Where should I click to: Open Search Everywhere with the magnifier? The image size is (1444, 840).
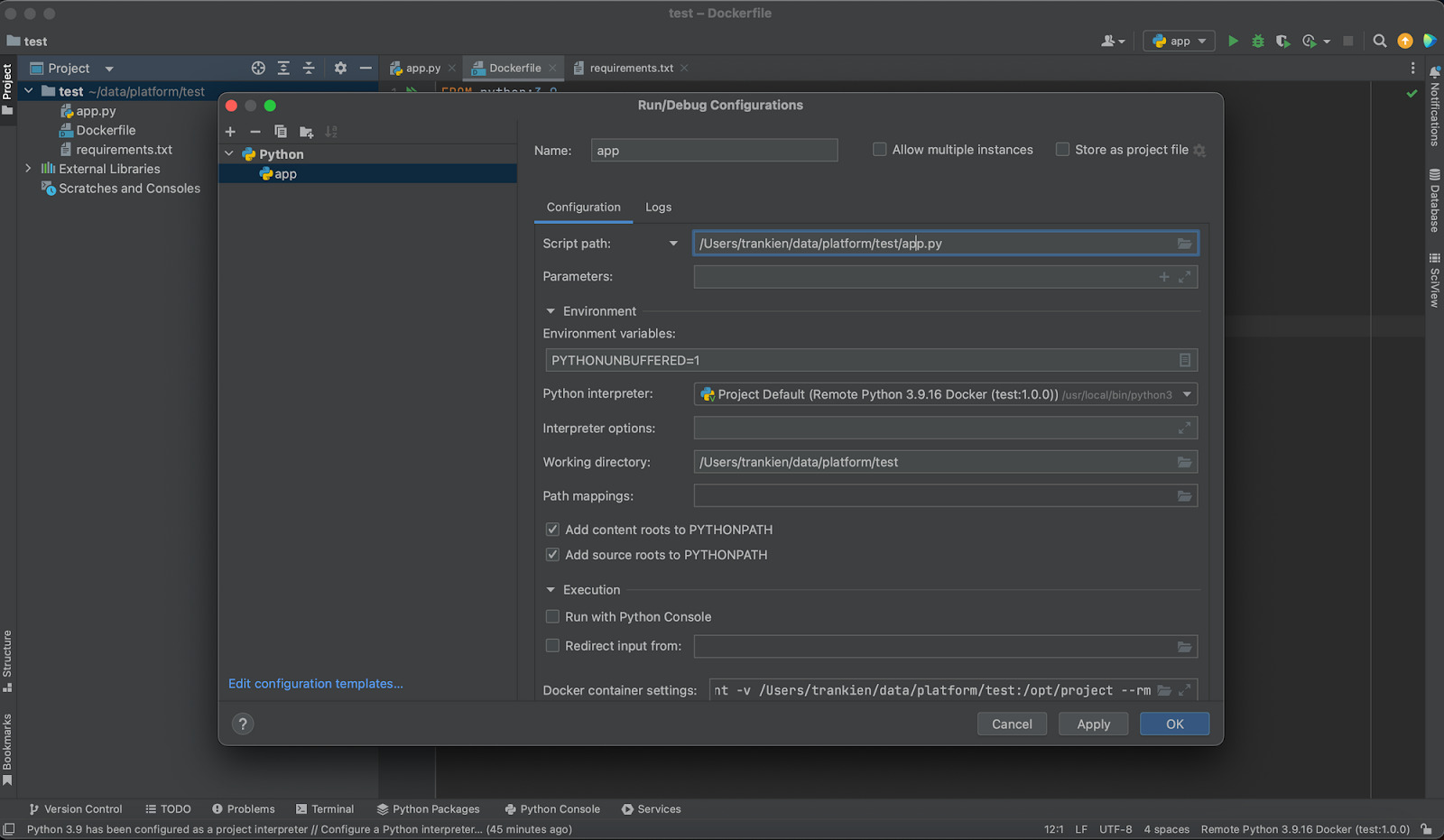(x=1379, y=41)
